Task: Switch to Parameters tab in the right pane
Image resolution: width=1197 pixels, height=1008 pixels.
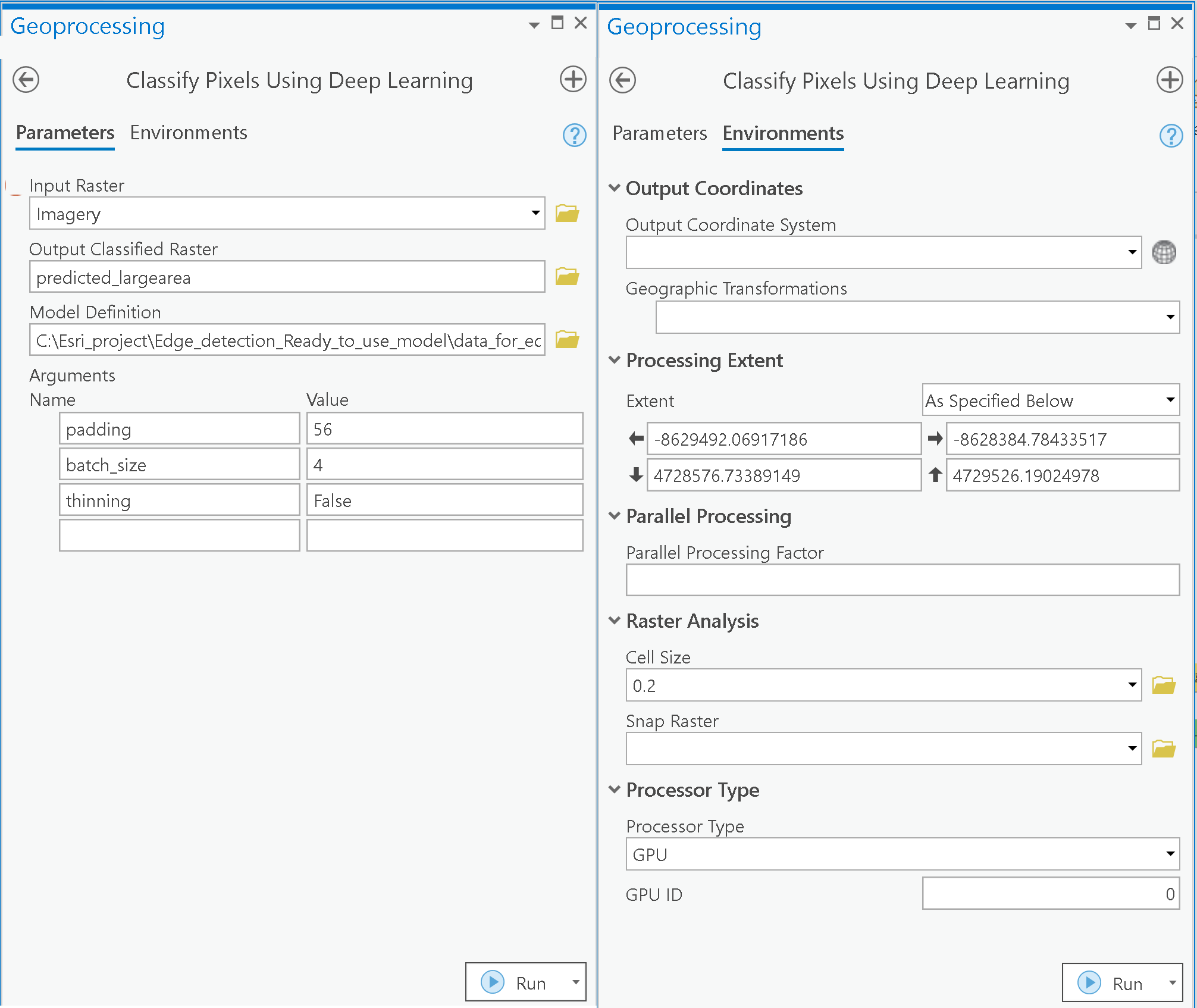Action: [659, 133]
